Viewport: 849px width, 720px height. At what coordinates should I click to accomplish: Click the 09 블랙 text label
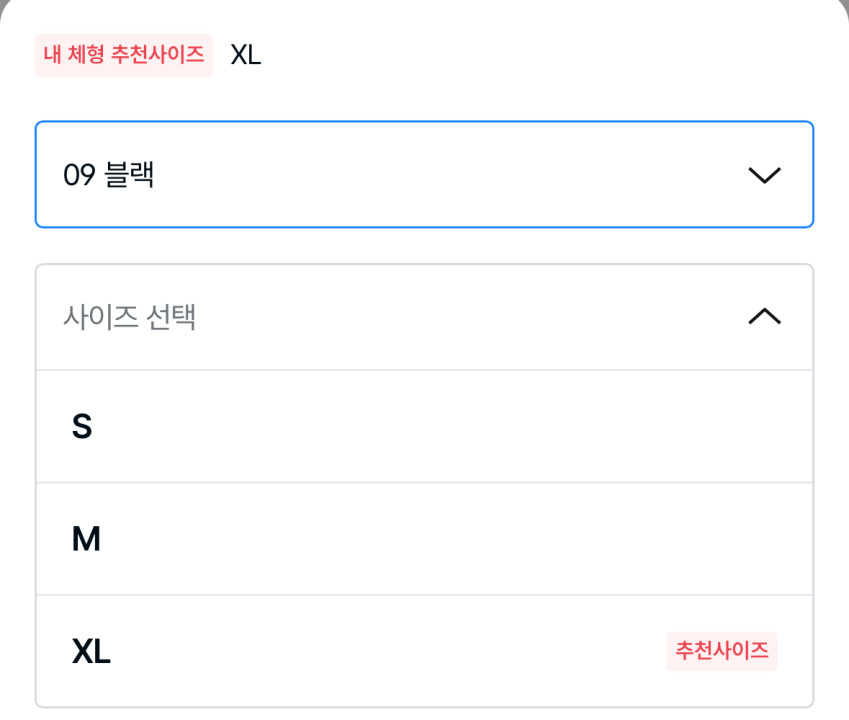click(108, 176)
